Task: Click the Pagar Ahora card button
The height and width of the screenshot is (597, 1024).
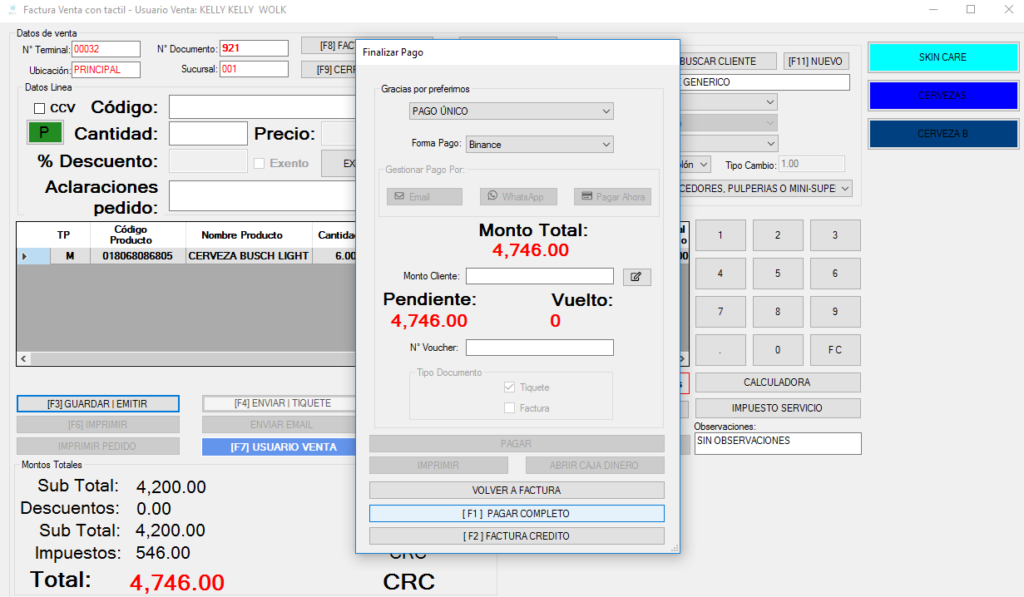Action: [612, 197]
